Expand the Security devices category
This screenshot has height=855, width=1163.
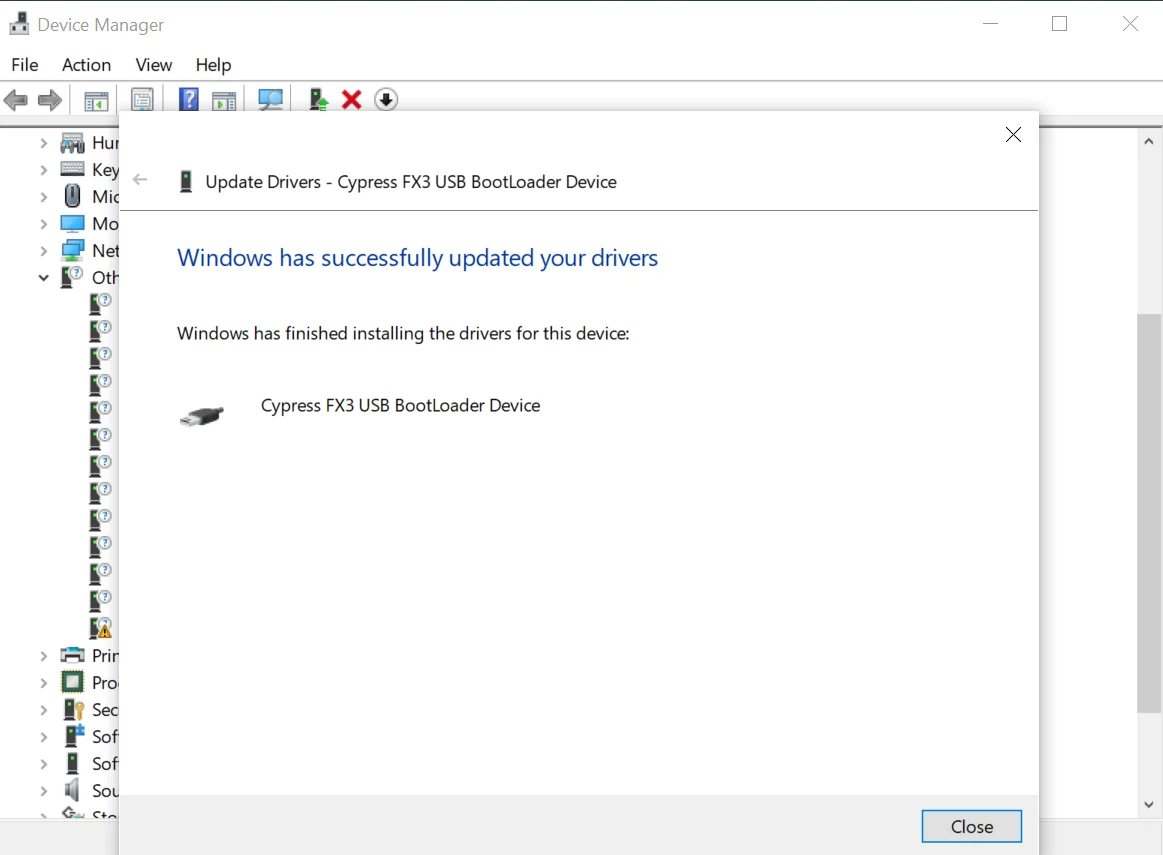tap(43, 710)
